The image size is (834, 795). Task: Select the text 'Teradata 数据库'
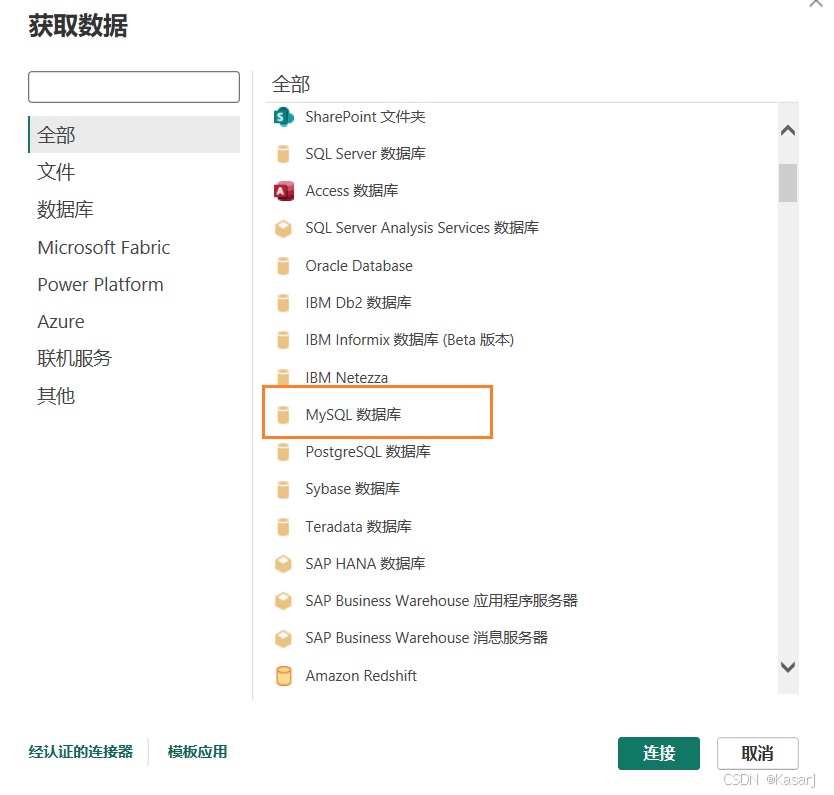click(x=358, y=527)
